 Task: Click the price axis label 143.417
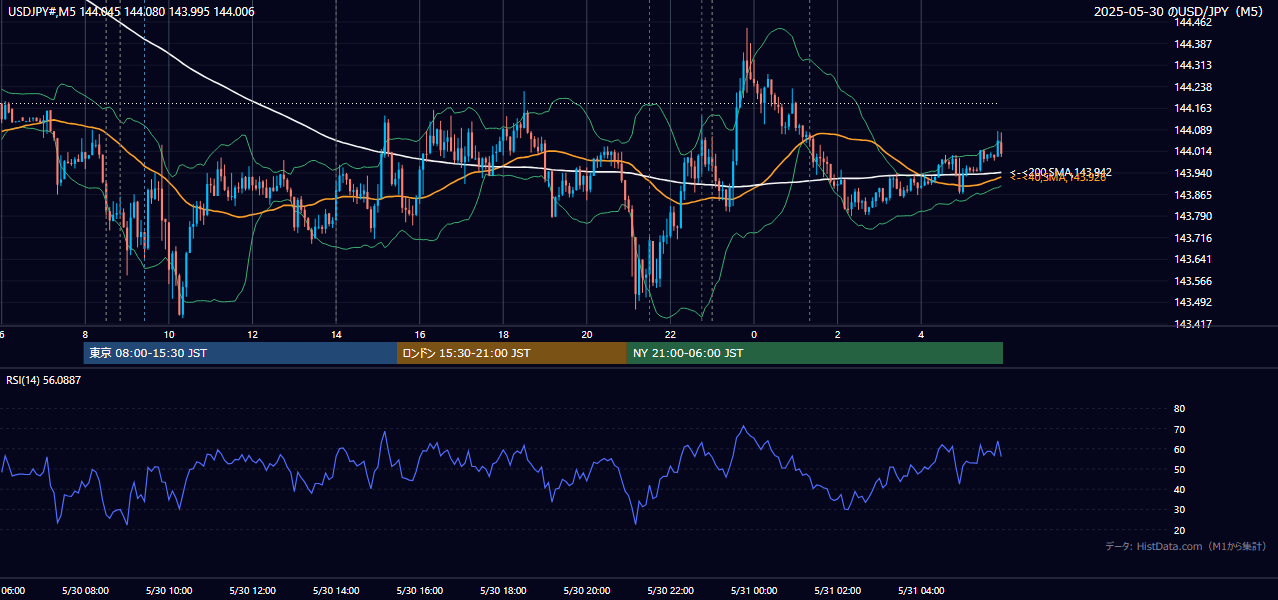(1194, 324)
